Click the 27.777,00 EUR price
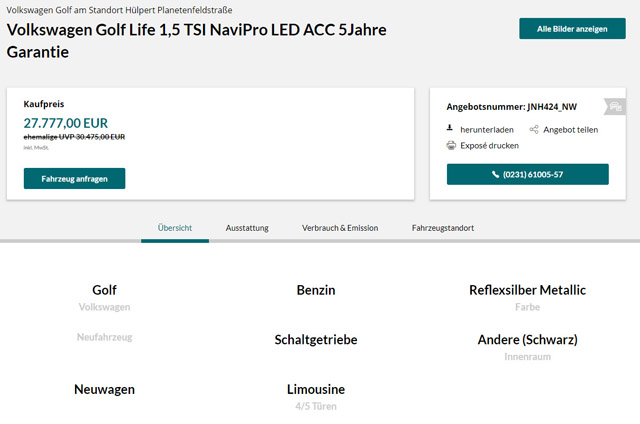This screenshot has height=424, width=640. click(x=66, y=123)
